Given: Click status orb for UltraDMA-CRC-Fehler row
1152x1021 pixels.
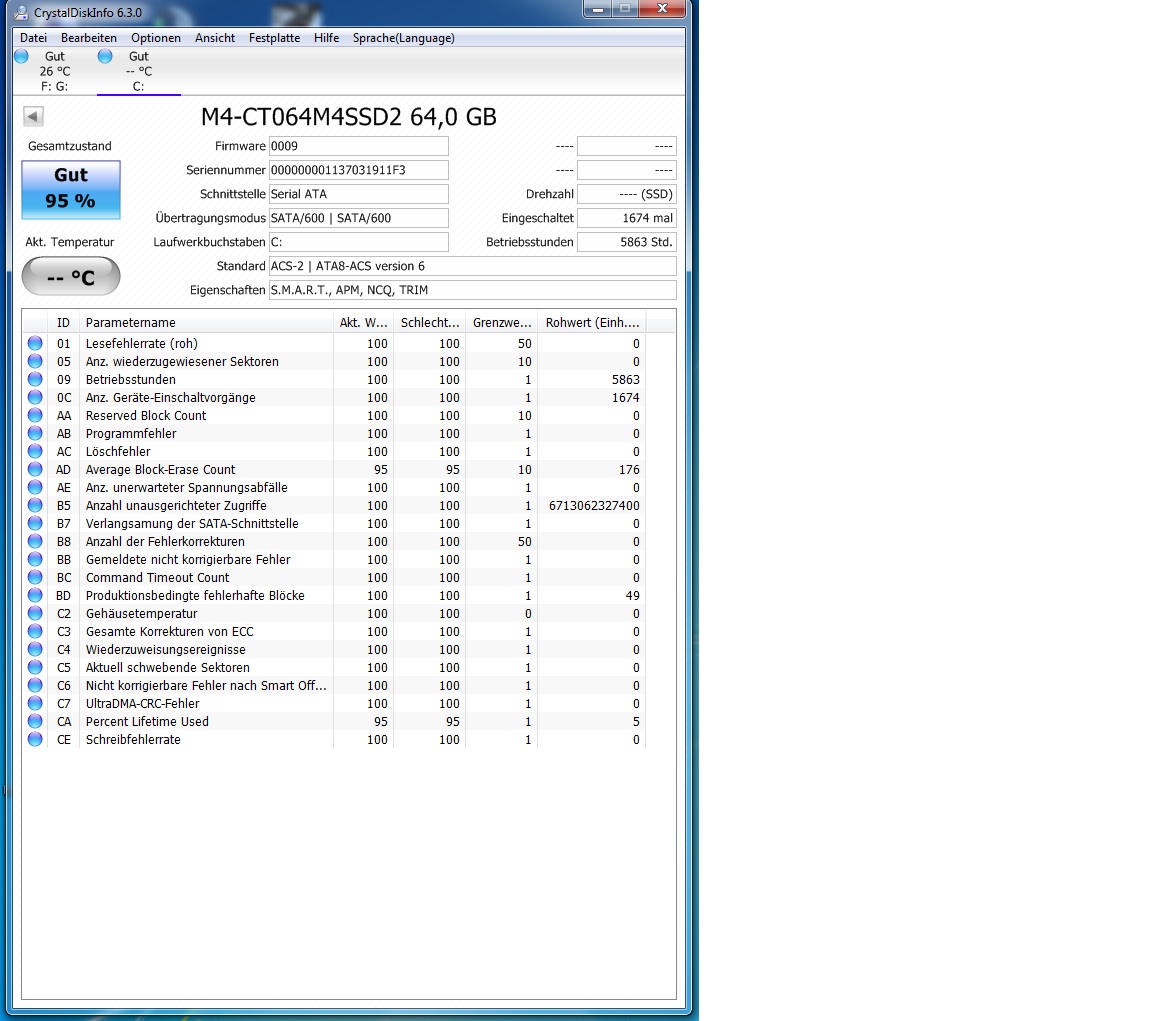Looking at the screenshot, I should tap(35, 703).
